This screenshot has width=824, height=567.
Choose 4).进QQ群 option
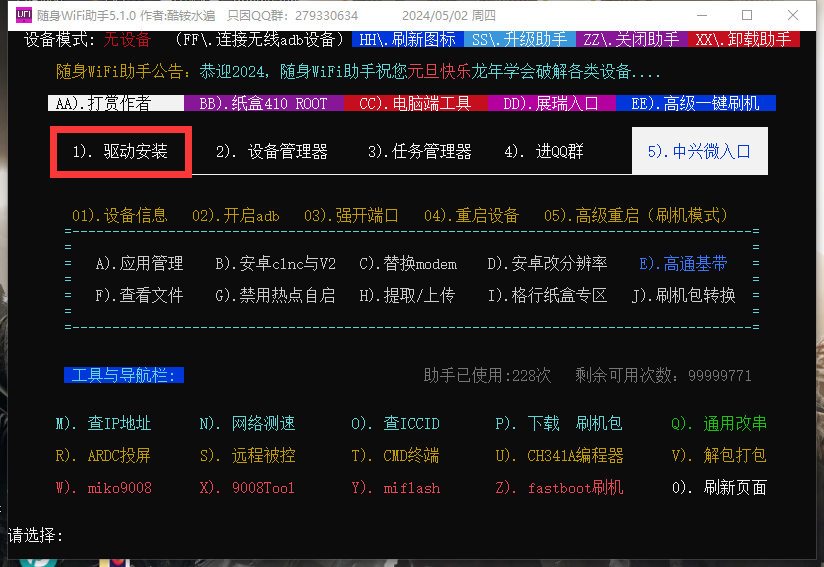pyautogui.click(x=544, y=151)
